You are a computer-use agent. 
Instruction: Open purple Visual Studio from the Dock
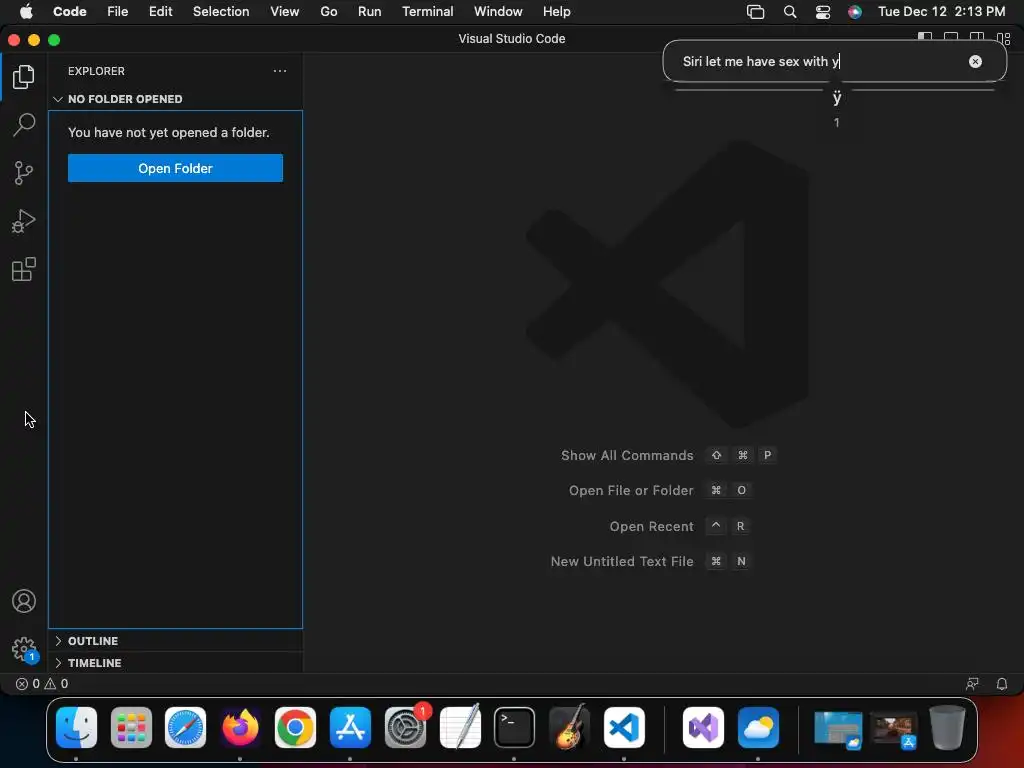[x=703, y=728]
